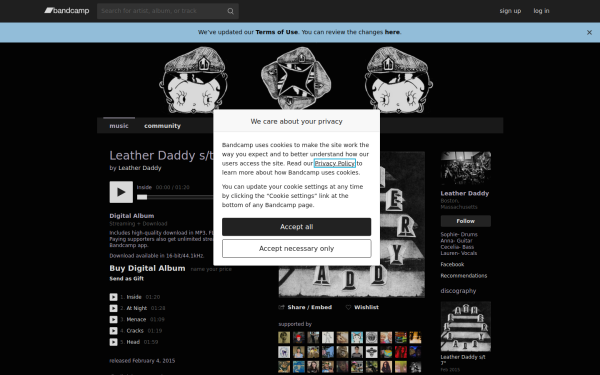Focus the artist, album, or track search field
The height and width of the screenshot is (375, 600).
168,11
